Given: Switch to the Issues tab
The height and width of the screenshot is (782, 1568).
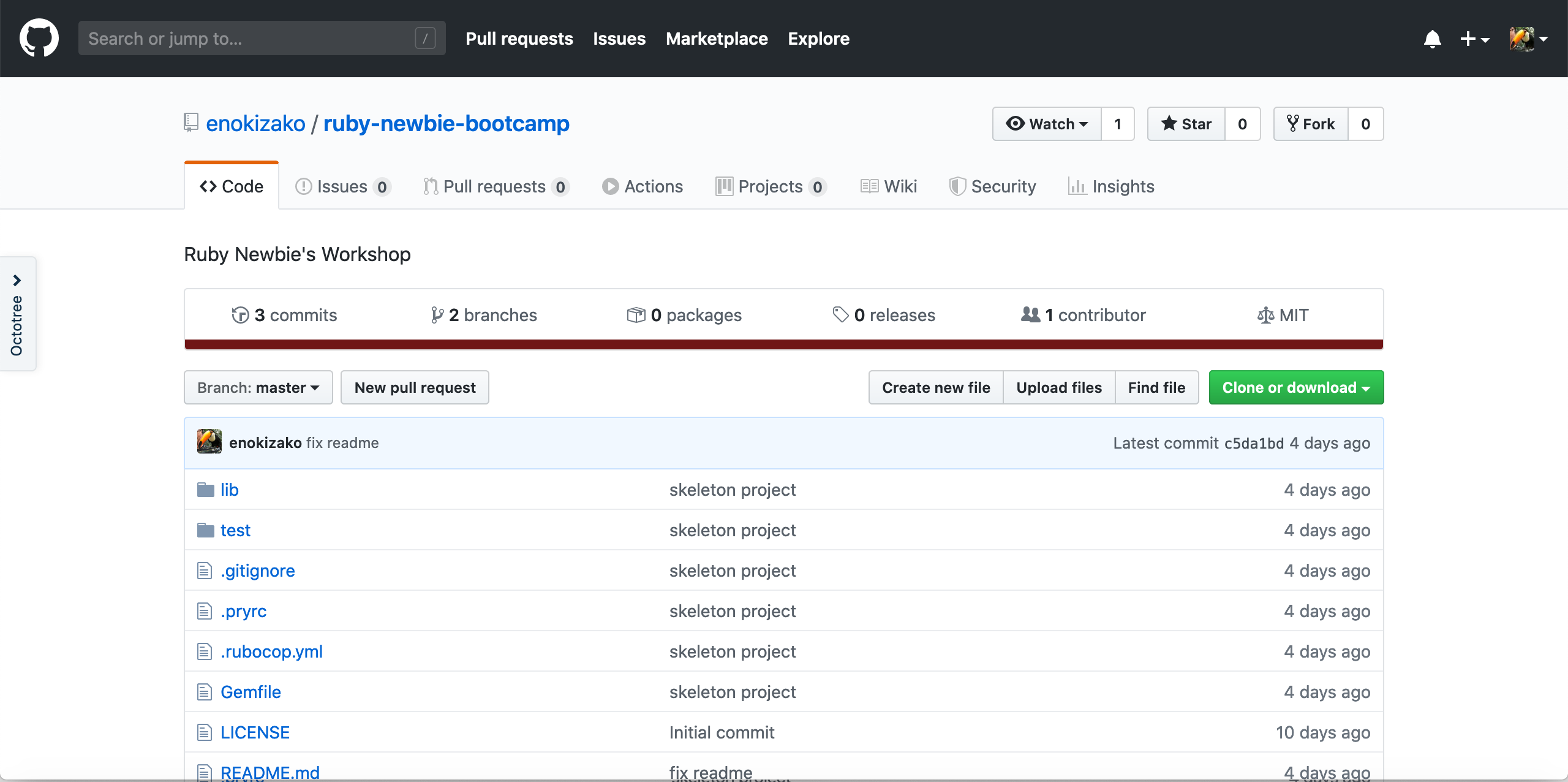Looking at the screenshot, I should [342, 186].
